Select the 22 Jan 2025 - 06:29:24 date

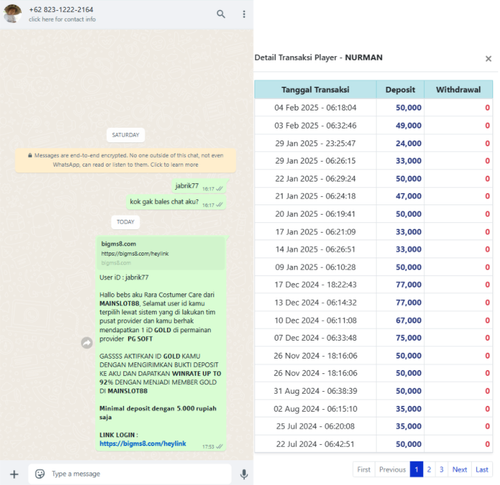point(315,179)
